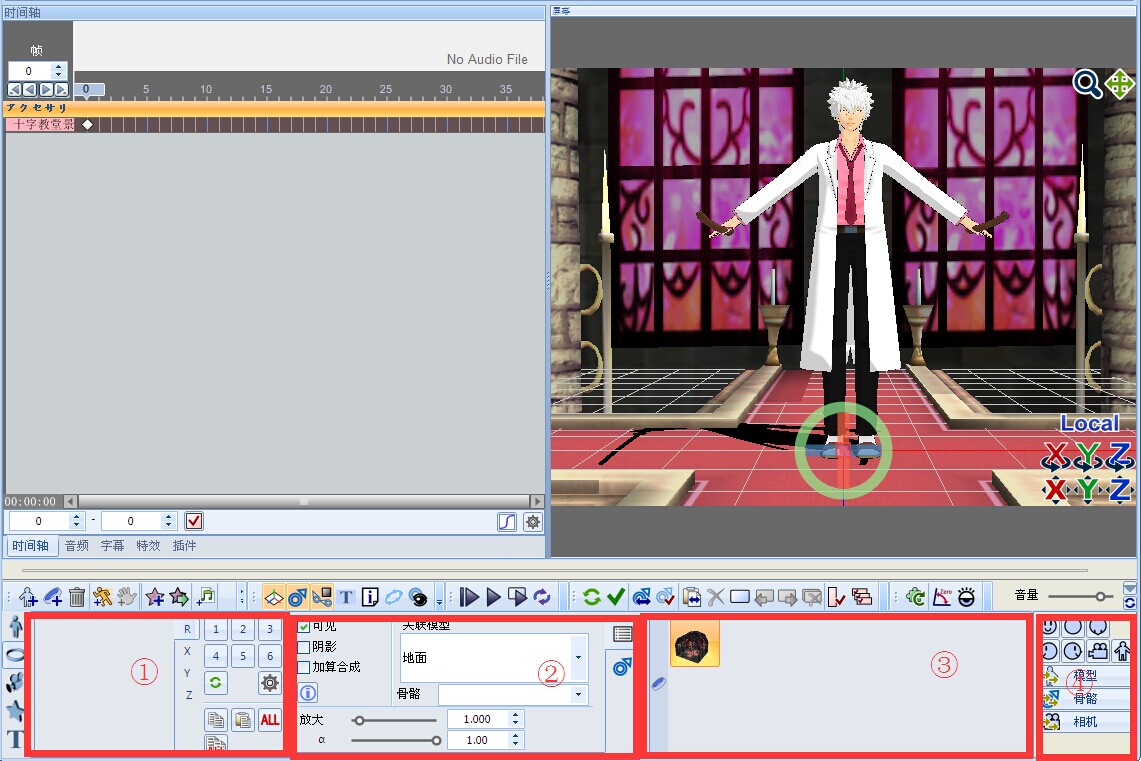
Task: Click the trash can delete icon
Action: tap(77, 597)
